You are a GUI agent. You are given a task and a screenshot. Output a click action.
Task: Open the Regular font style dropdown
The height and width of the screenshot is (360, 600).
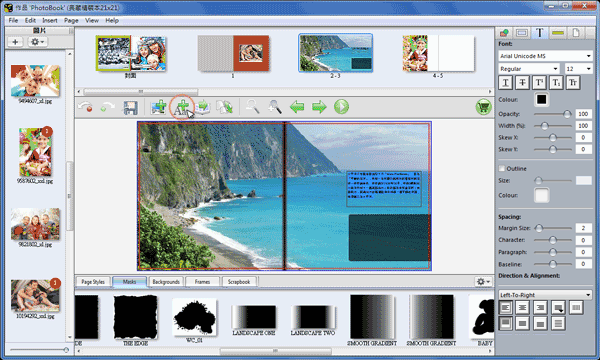point(529,68)
